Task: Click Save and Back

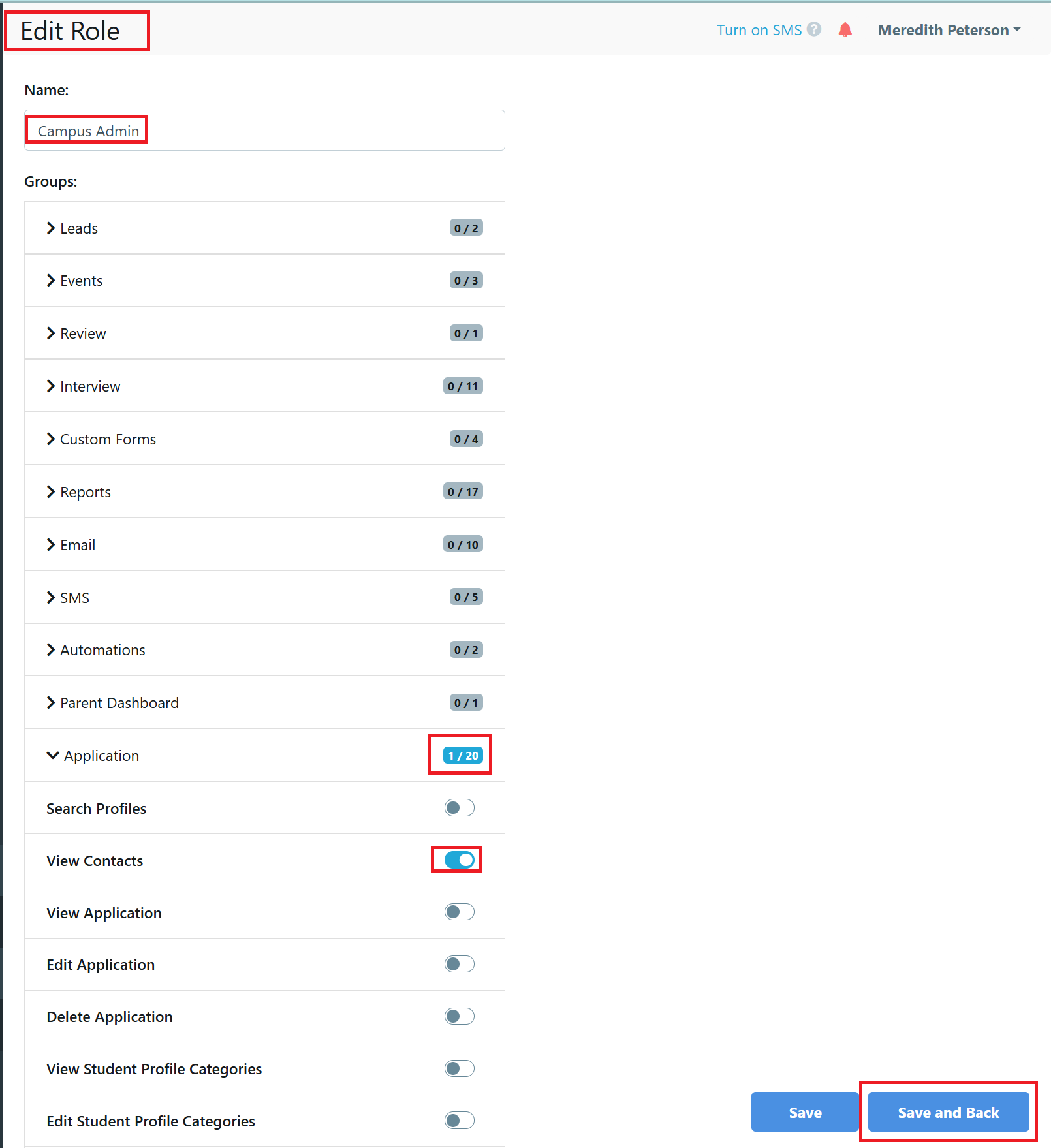Action: pos(947,1112)
